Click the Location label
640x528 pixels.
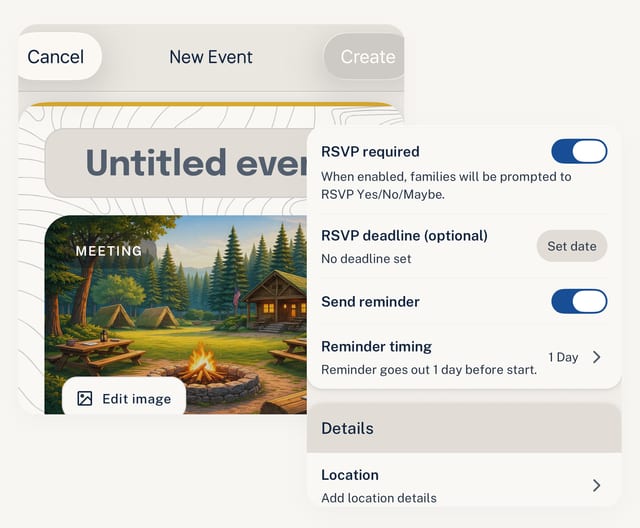pyautogui.click(x=350, y=475)
